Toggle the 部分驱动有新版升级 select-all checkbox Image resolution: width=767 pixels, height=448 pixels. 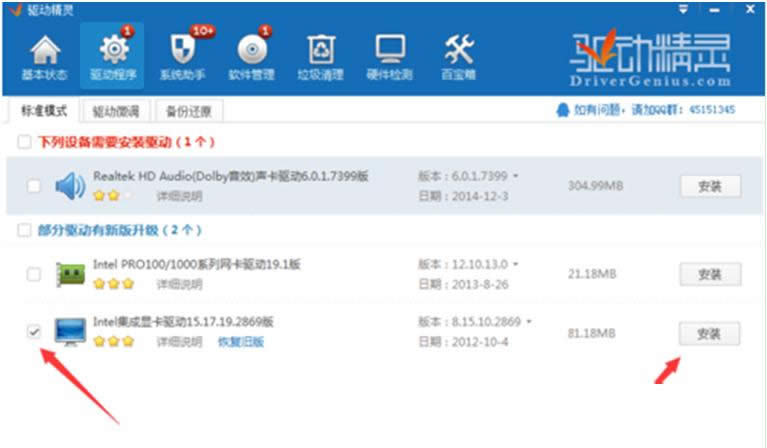(24, 230)
